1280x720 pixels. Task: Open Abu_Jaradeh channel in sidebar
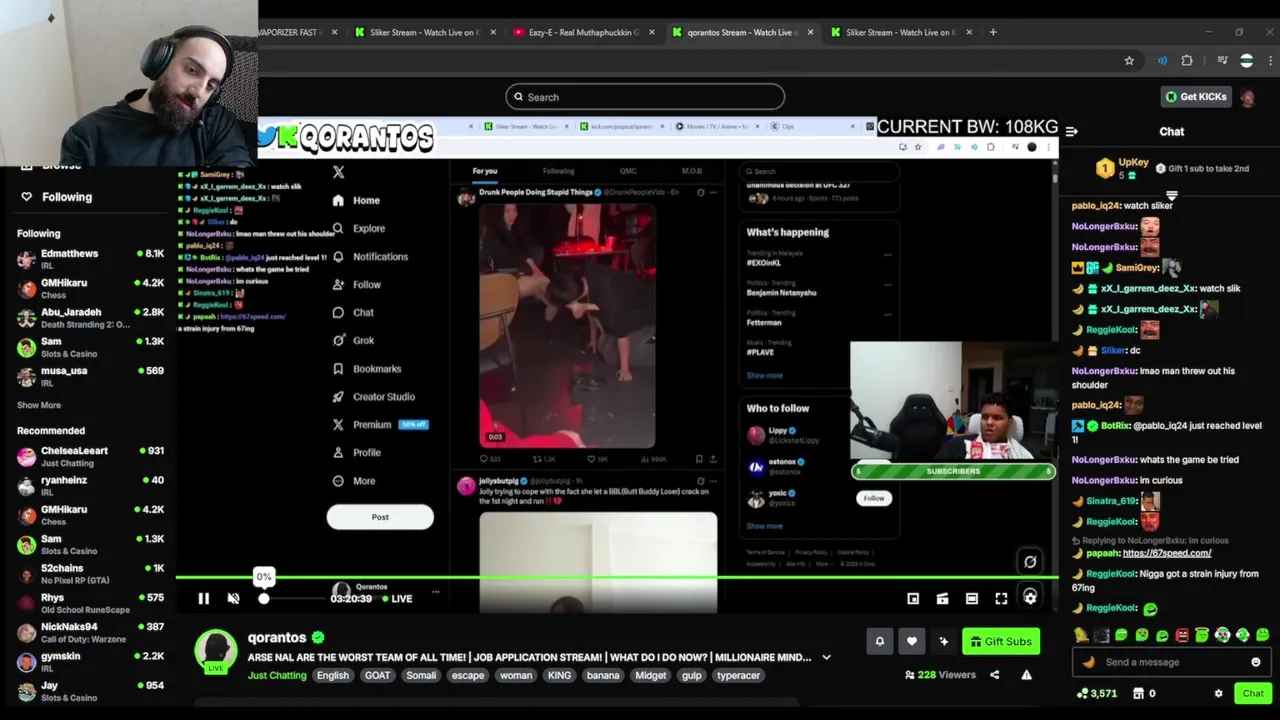90,317
